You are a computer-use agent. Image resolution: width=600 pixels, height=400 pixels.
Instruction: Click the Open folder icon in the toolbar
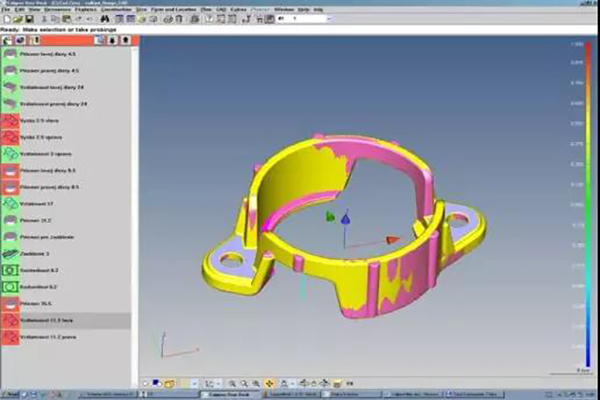click(x=18, y=19)
